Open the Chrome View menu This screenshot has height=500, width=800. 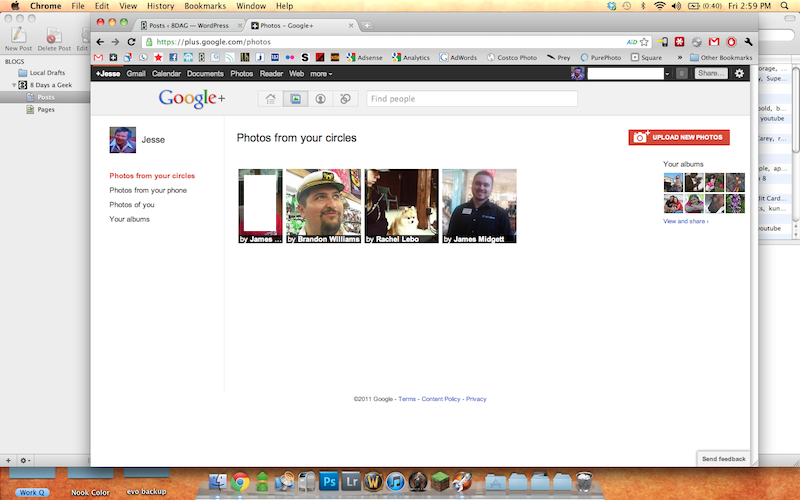click(128, 6)
